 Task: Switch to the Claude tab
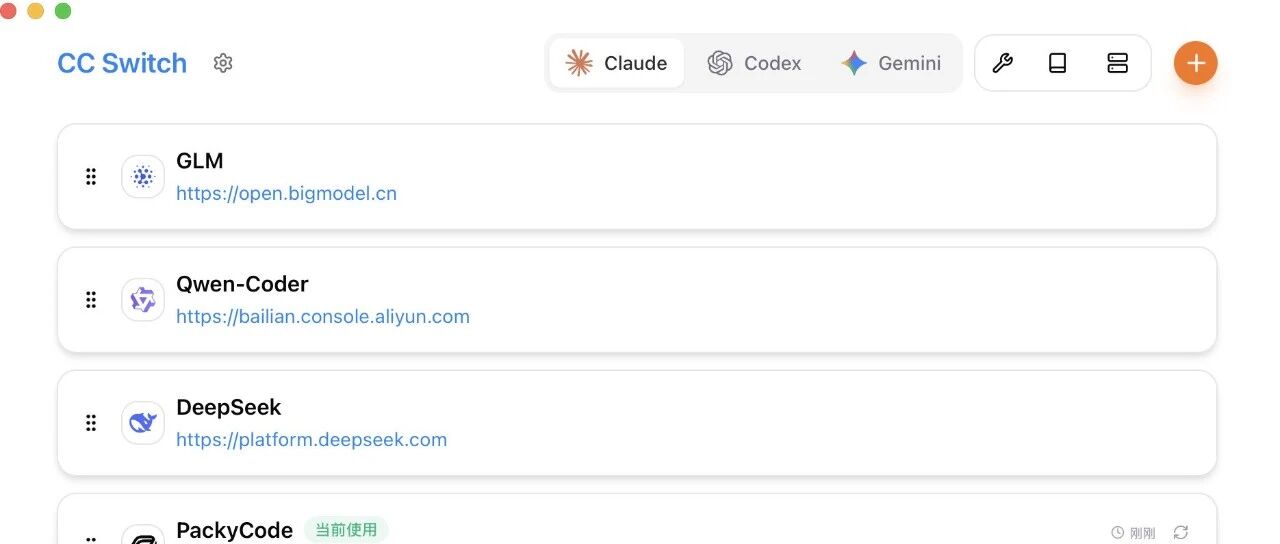[617, 63]
